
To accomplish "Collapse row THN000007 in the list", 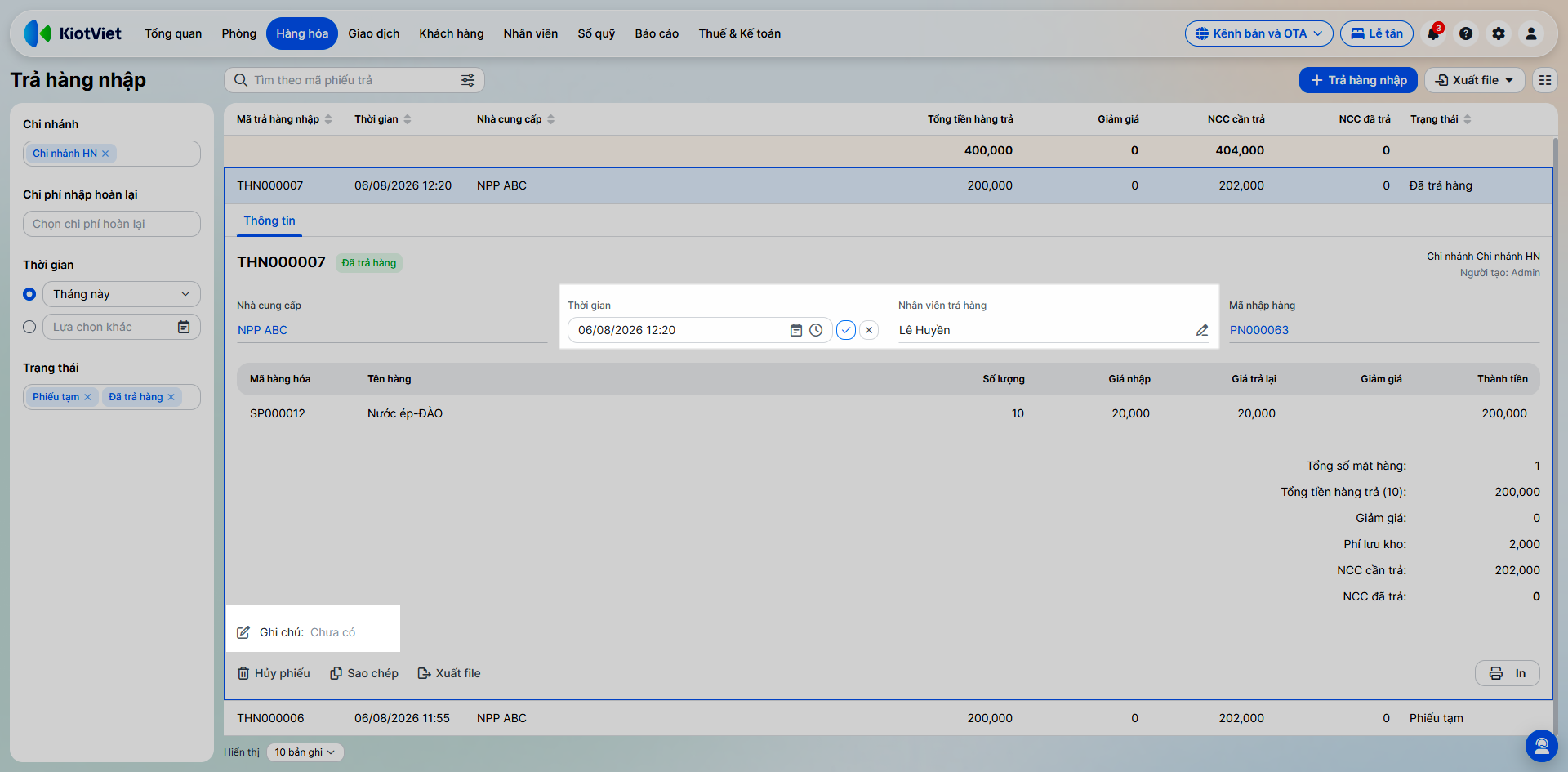I will 889,185.
